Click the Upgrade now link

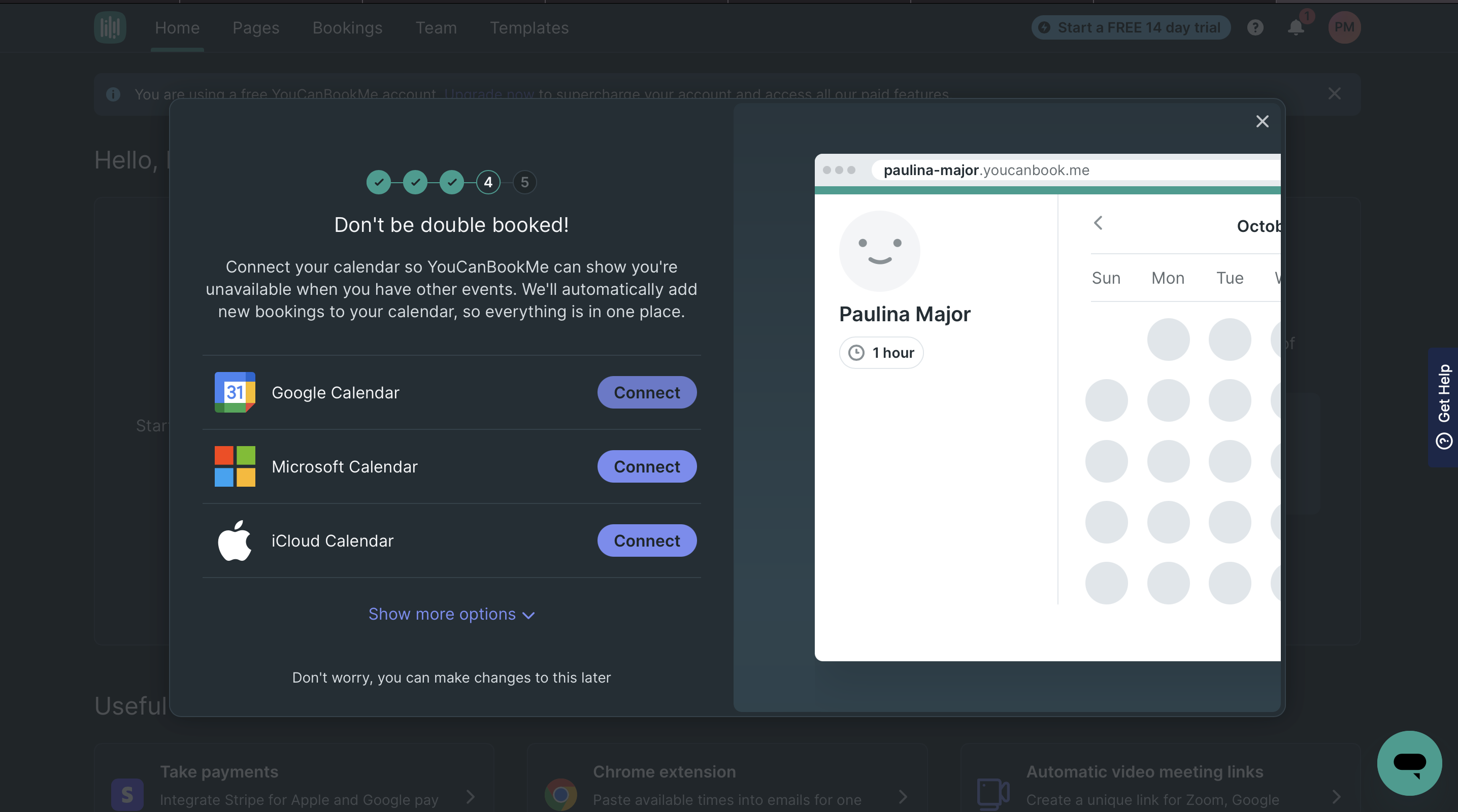pyautogui.click(x=489, y=94)
